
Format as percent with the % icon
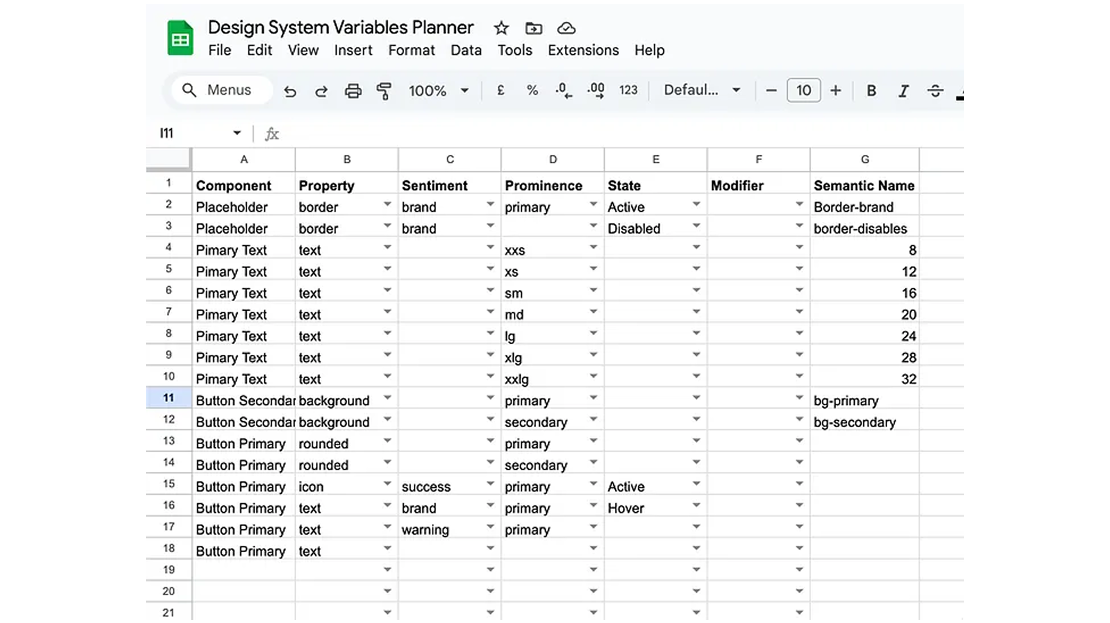click(x=532, y=90)
